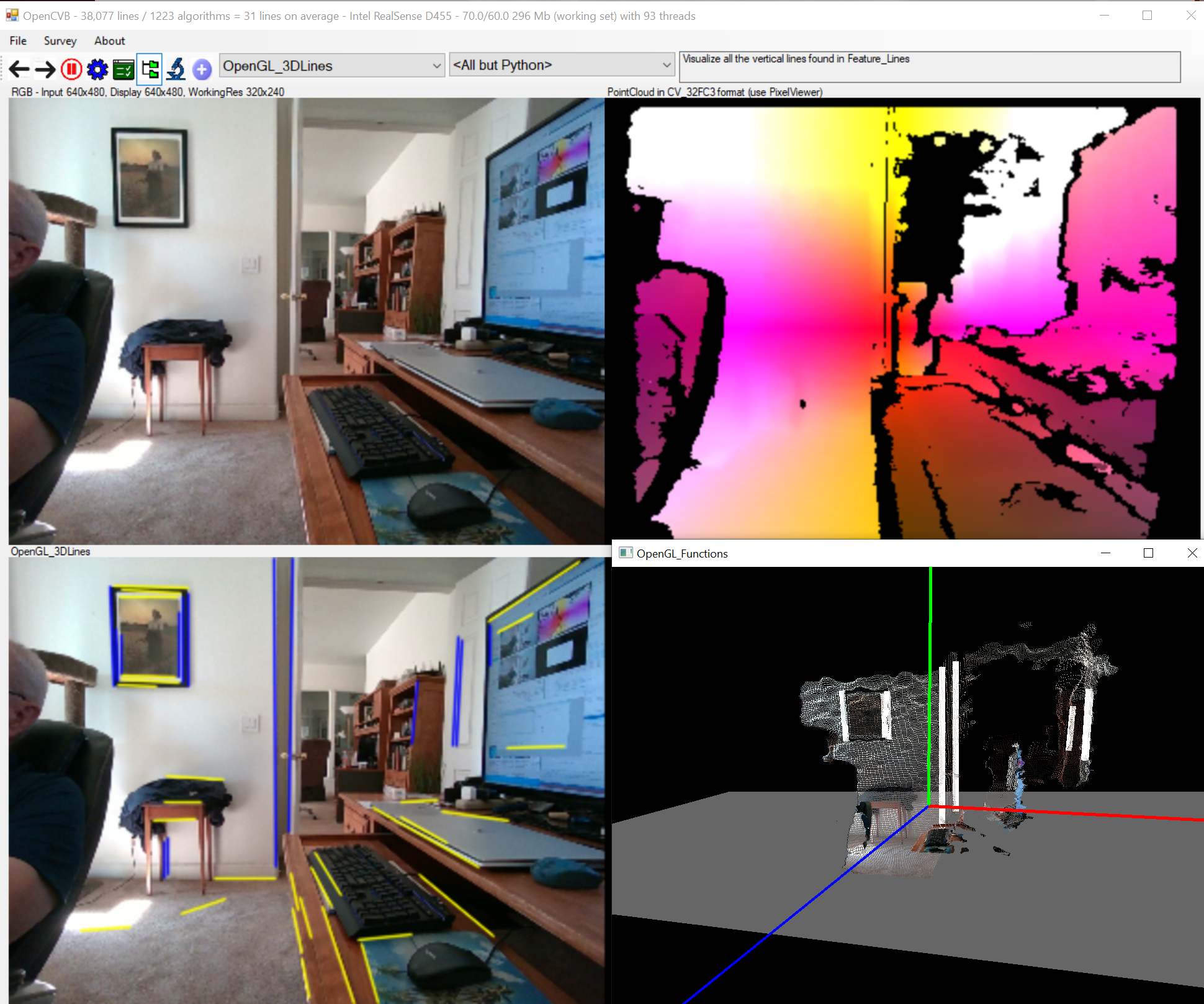1204x1004 pixels.
Task: Open the blue gear settings
Action: tap(97, 68)
